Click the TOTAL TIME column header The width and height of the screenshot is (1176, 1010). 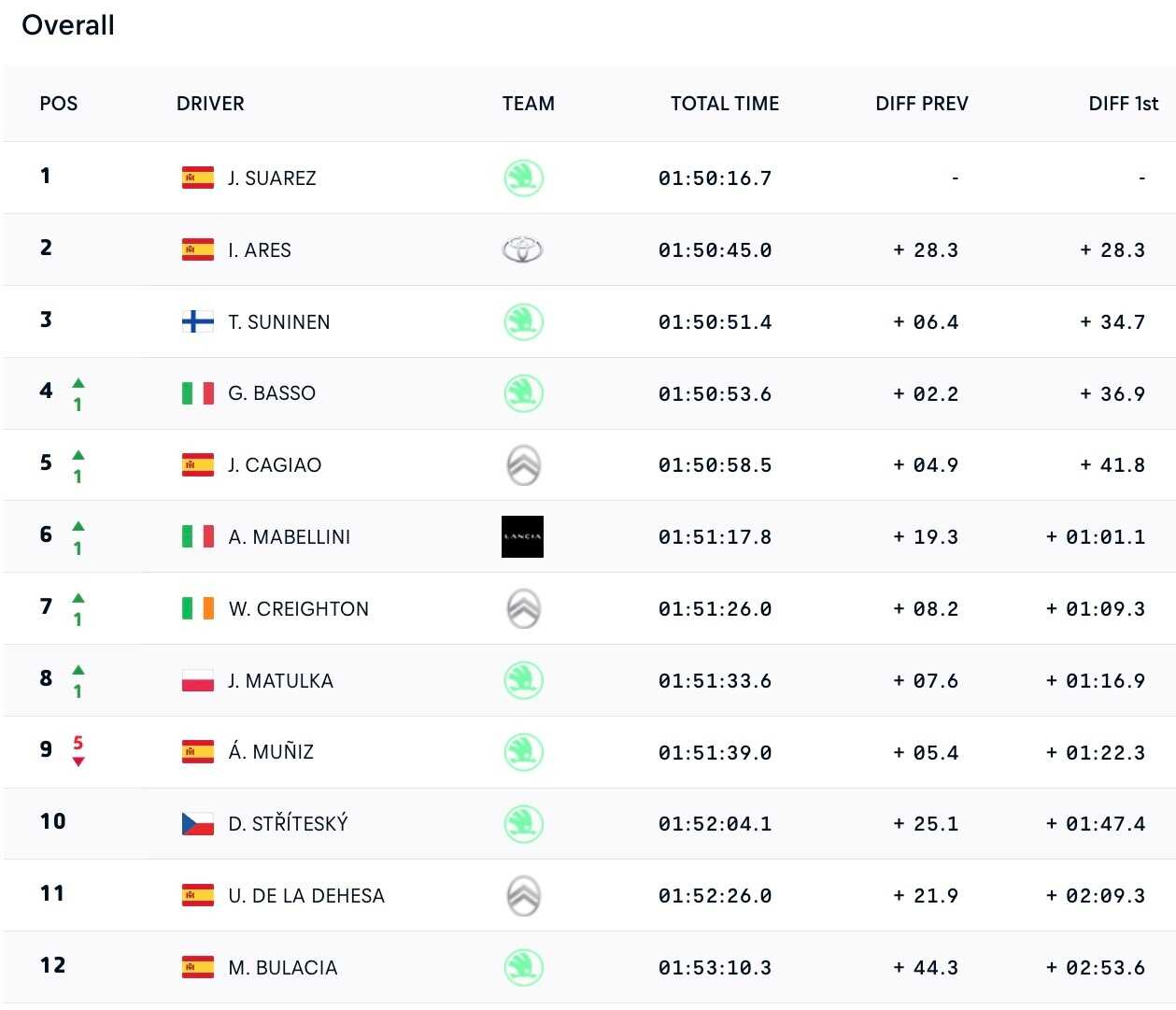[724, 104]
